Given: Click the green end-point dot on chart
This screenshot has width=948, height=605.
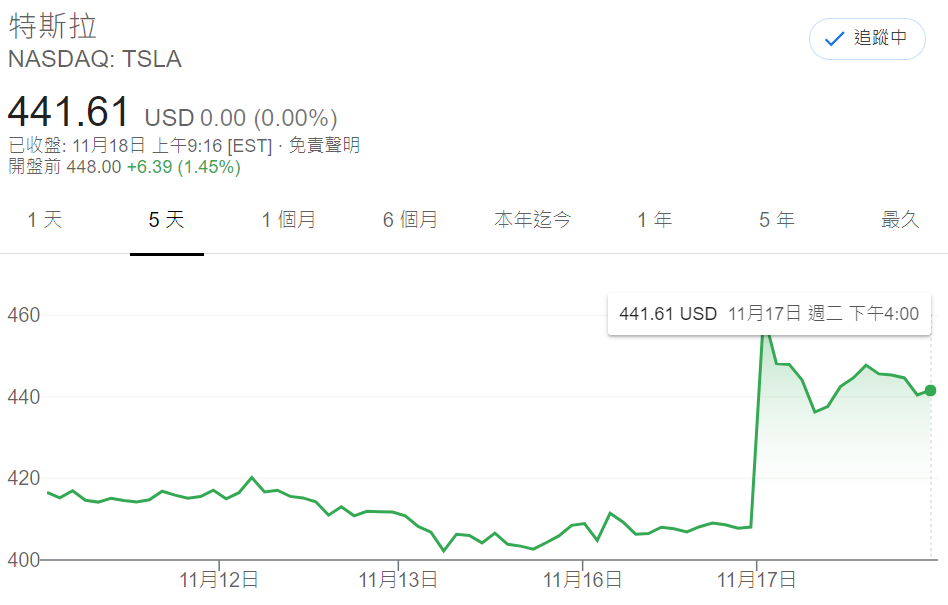Looking at the screenshot, I should pos(930,390).
